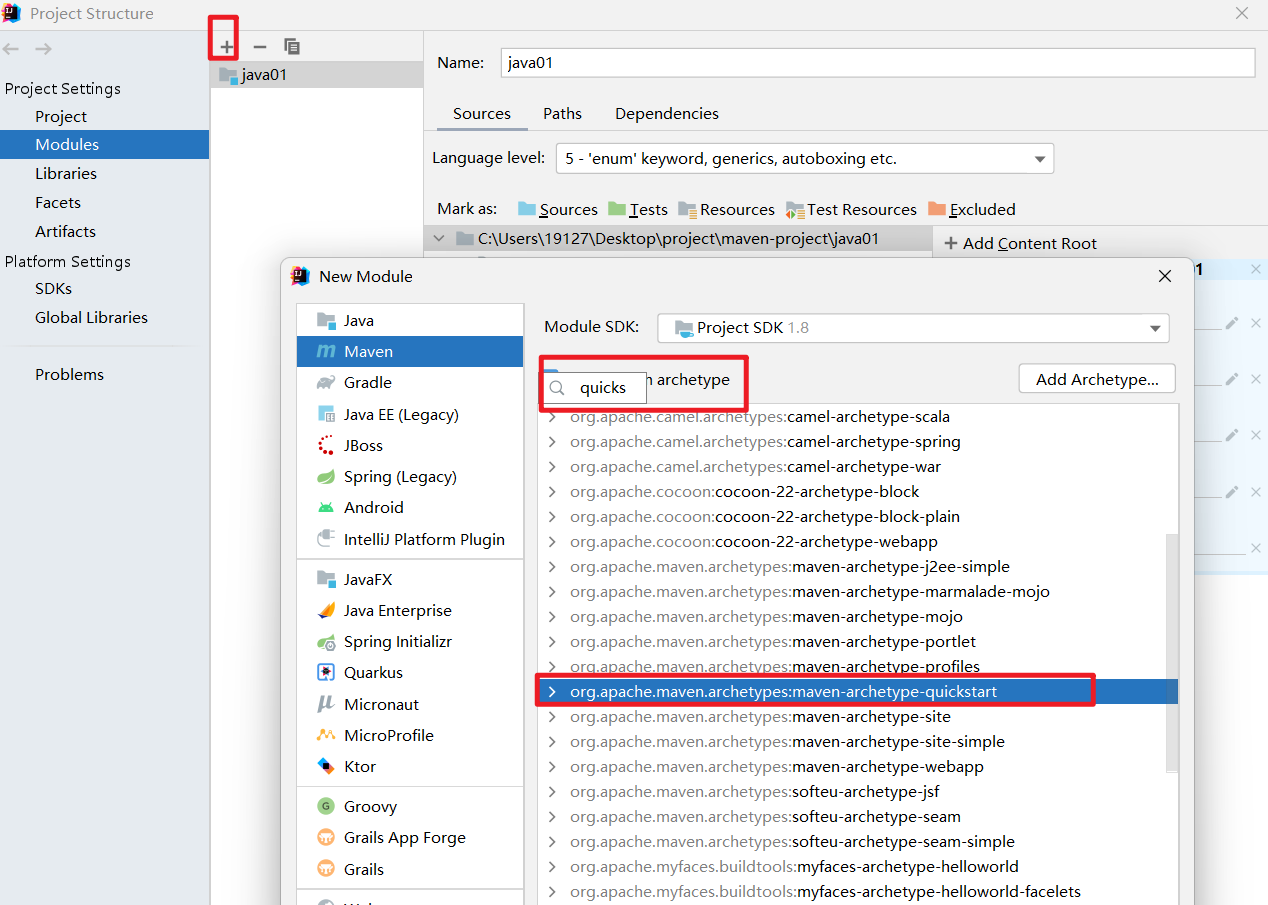The width and height of the screenshot is (1268, 905).
Task: Choose Grails module type
Action: point(410,869)
